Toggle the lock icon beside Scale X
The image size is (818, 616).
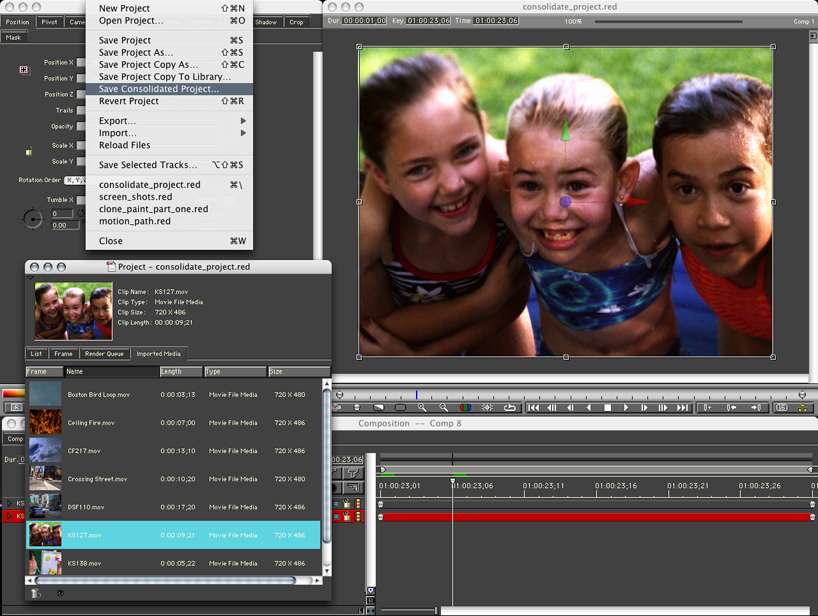29,152
